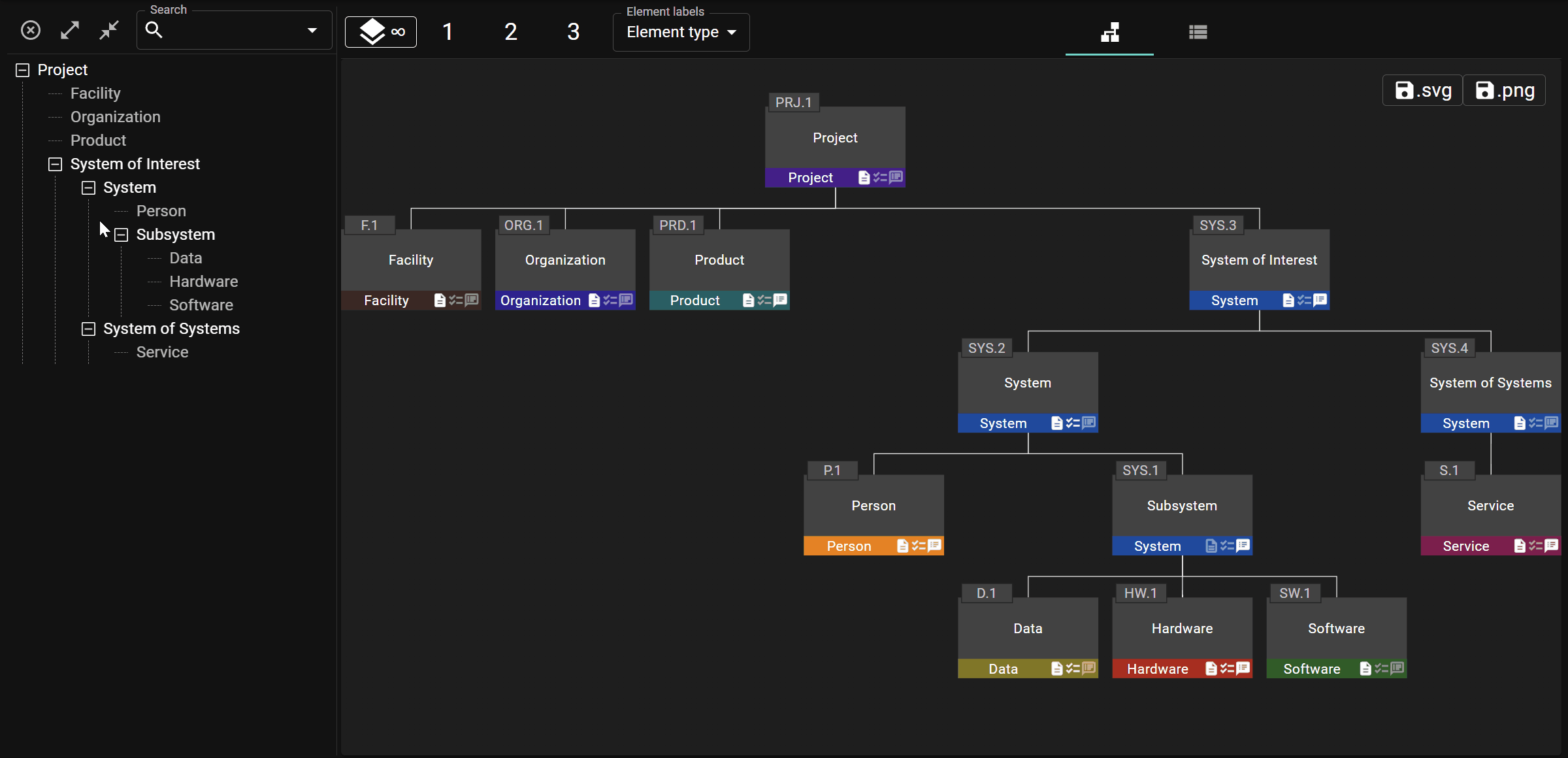Screen dimensions: 1568x758
Task: Select the Subsystem node in tree
Action: click(x=175, y=234)
